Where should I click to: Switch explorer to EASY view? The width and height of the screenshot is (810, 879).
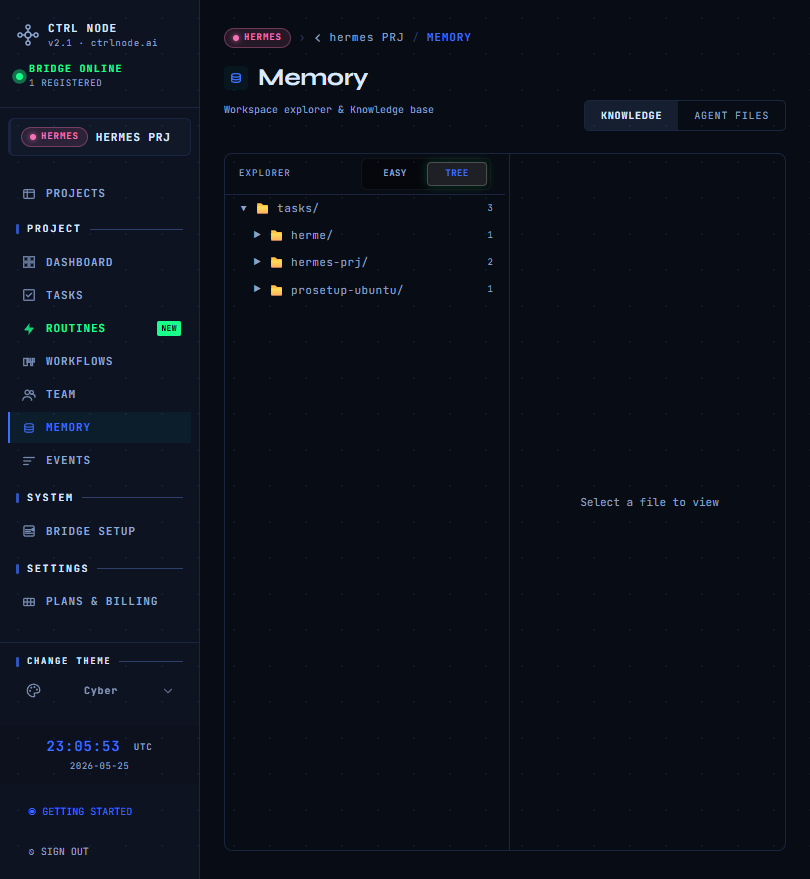(x=395, y=173)
